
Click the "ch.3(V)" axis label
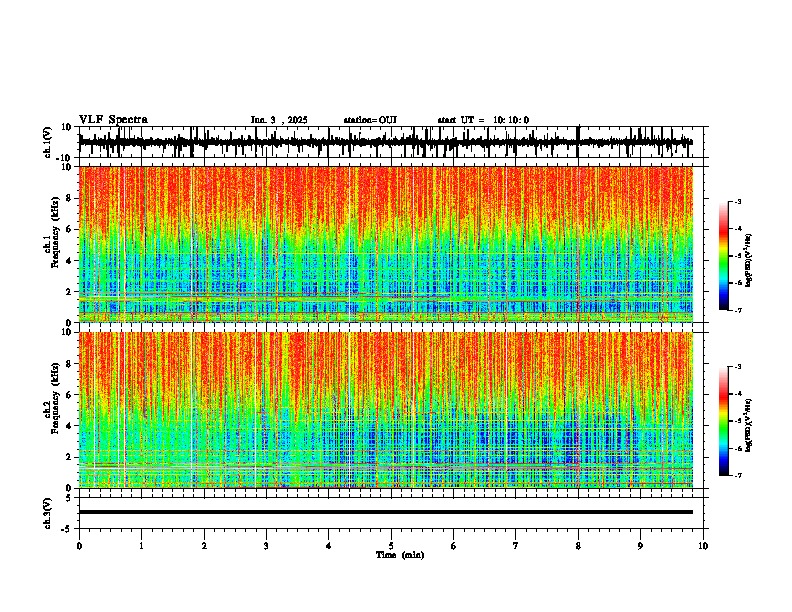click(48, 513)
